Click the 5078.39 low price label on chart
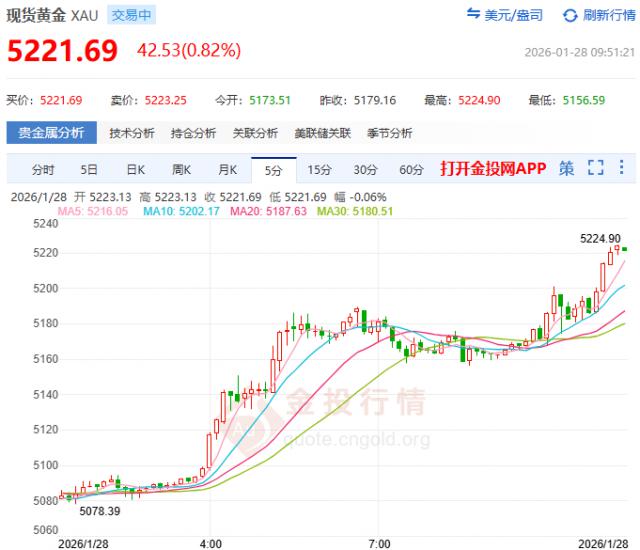The height and width of the screenshot is (550, 640). click(100, 511)
